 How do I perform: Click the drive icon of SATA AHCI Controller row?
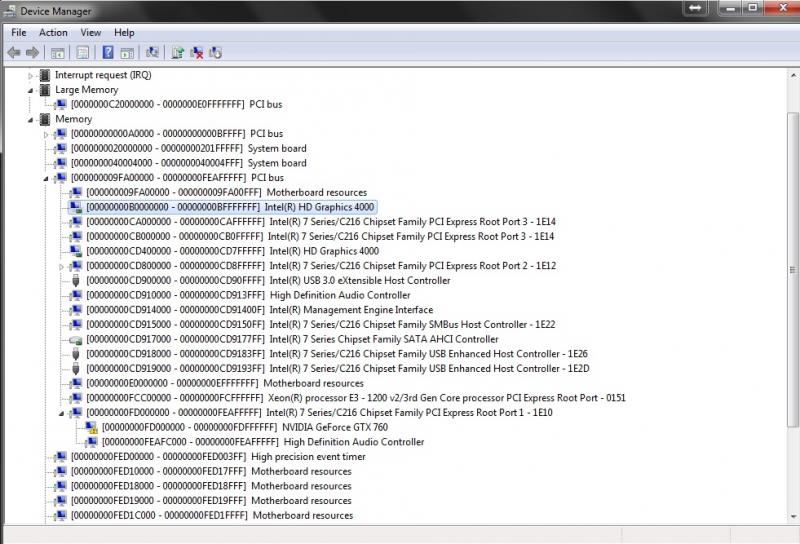point(76,340)
